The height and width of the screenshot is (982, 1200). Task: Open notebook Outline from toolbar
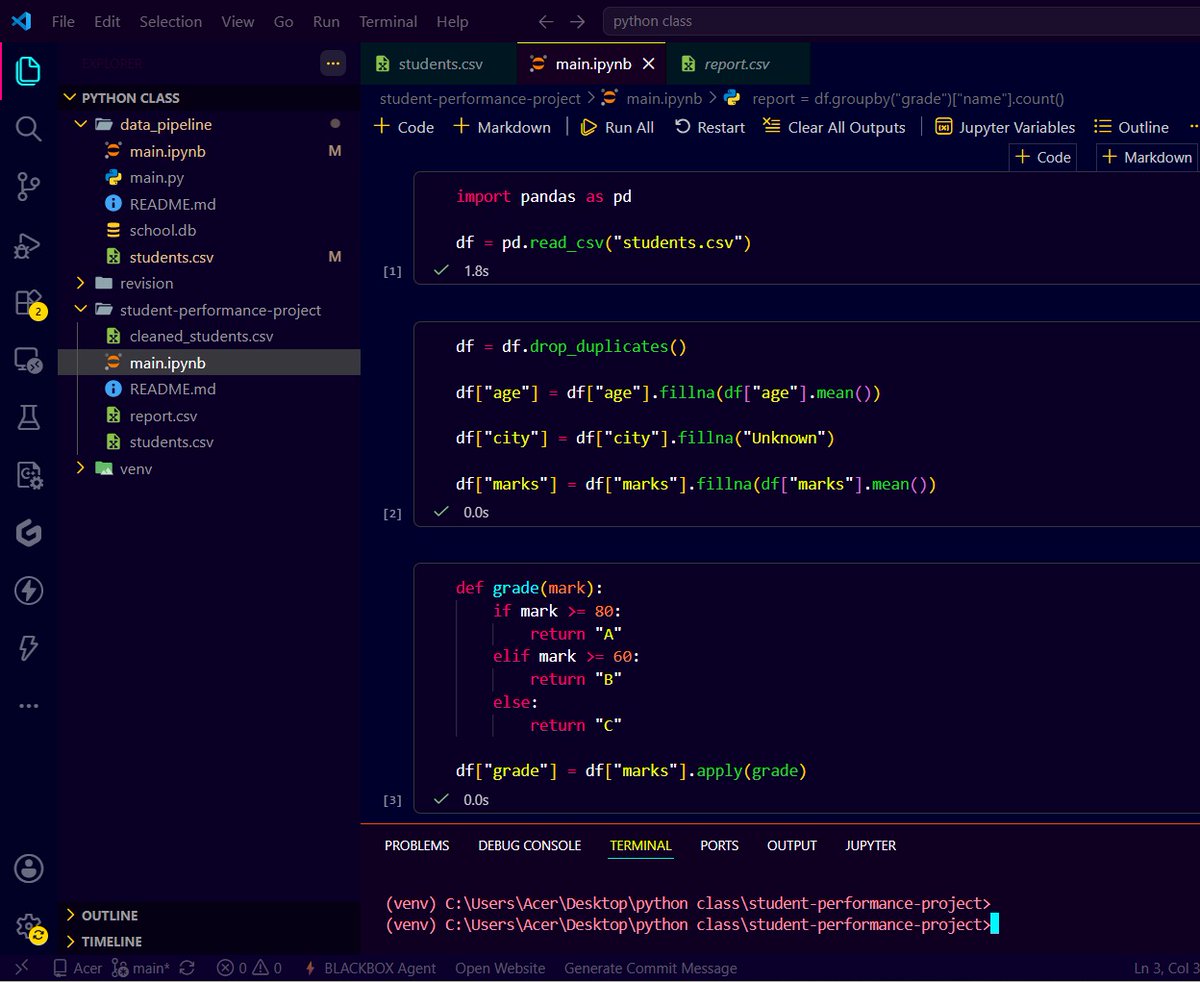click(x=1131, y=127)
